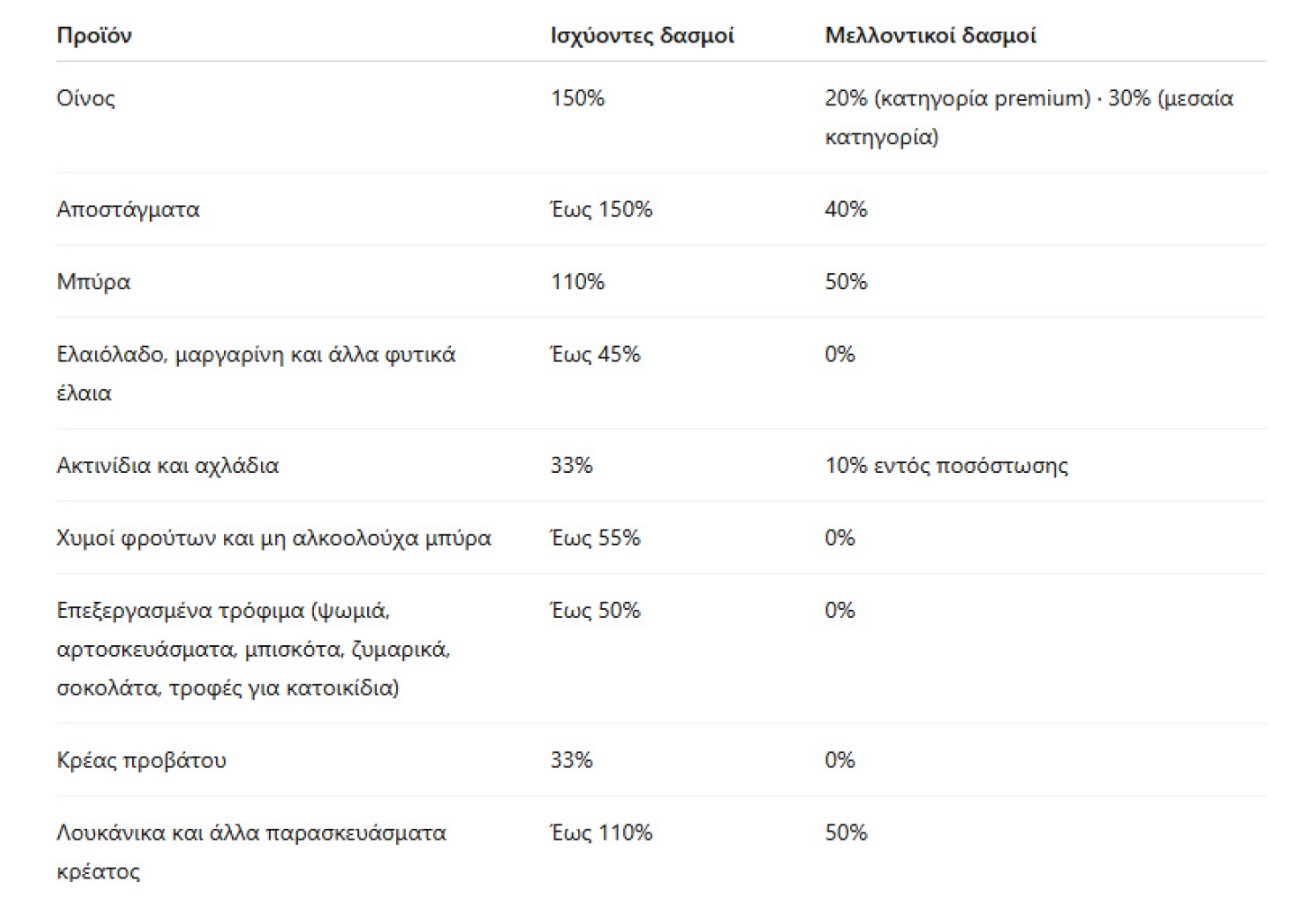Select the premium and mid-category wine future tariff text

click(x=1029, y=117)
